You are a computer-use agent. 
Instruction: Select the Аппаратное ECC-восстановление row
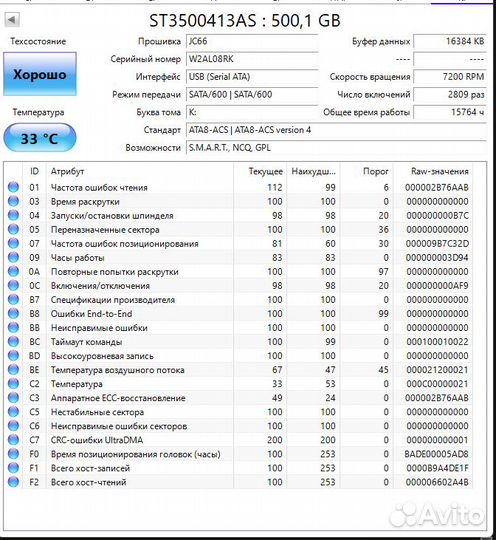(x=238, y=398)
